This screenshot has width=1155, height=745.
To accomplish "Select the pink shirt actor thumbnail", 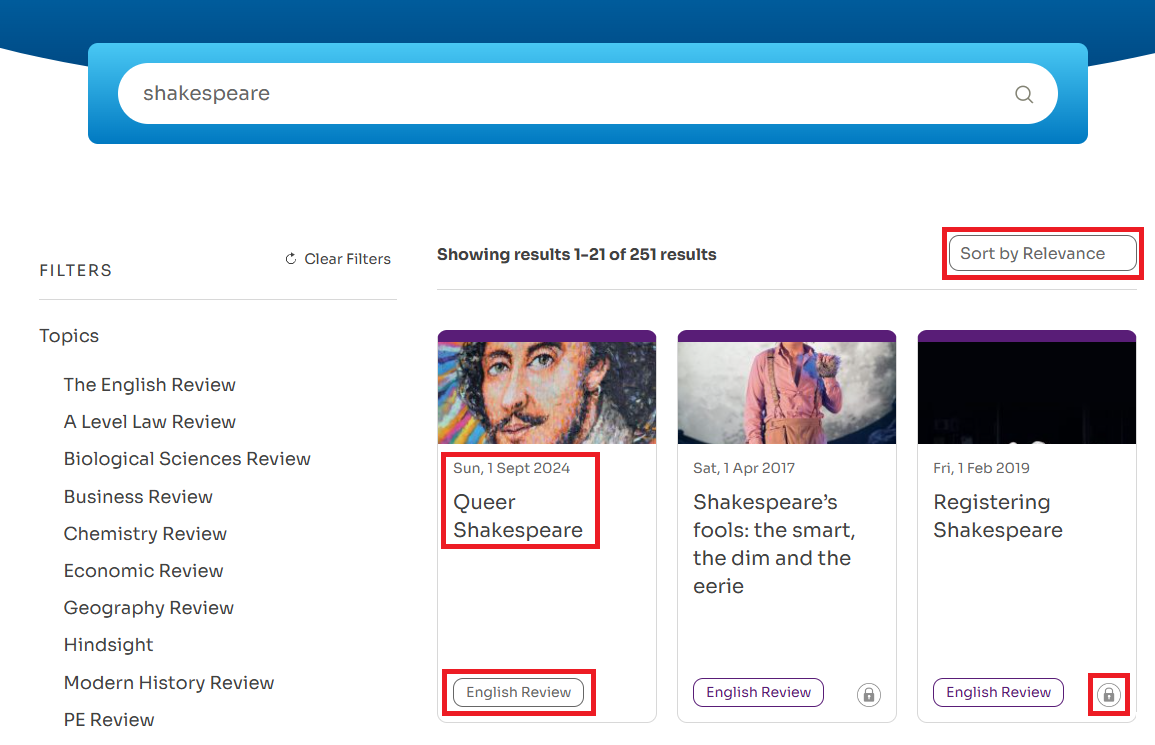I will click(787, 392).
